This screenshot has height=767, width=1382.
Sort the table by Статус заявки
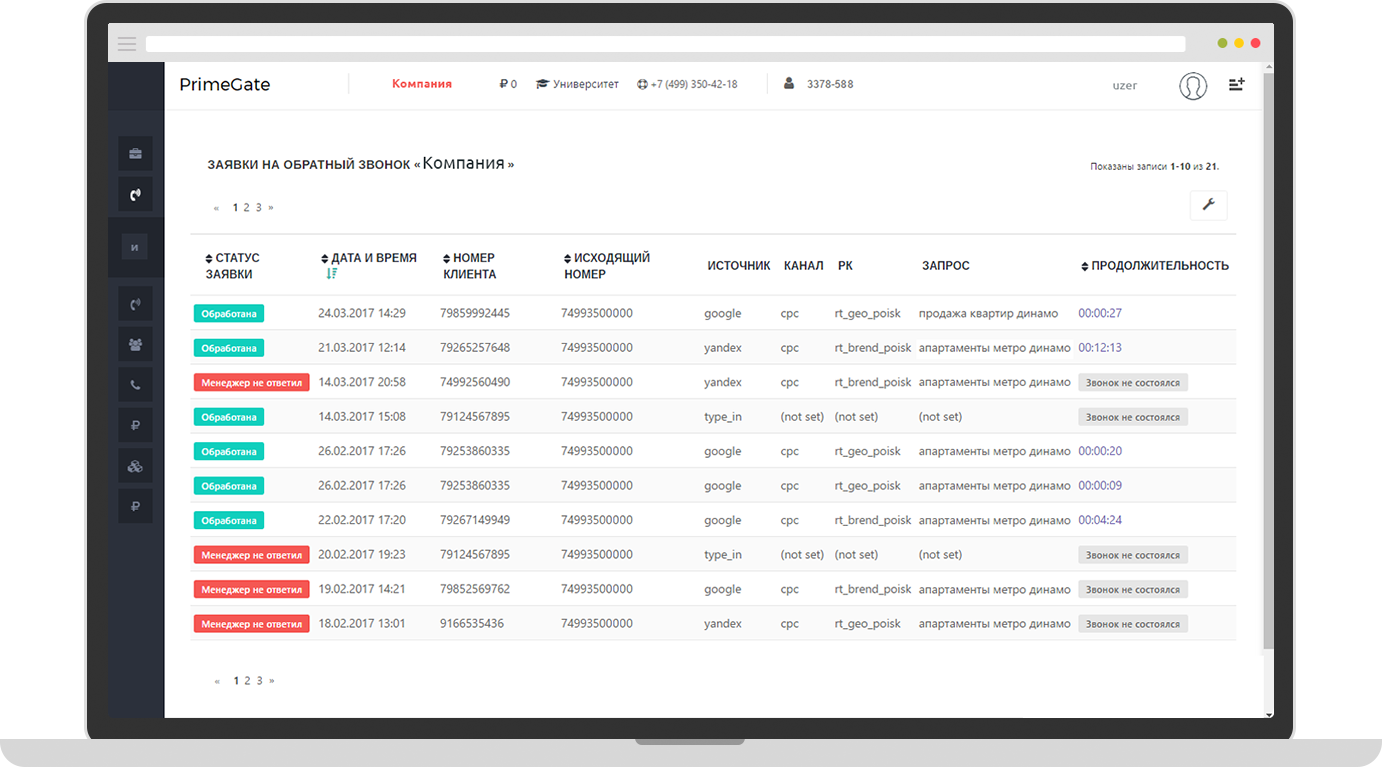(x=232, y=266)
